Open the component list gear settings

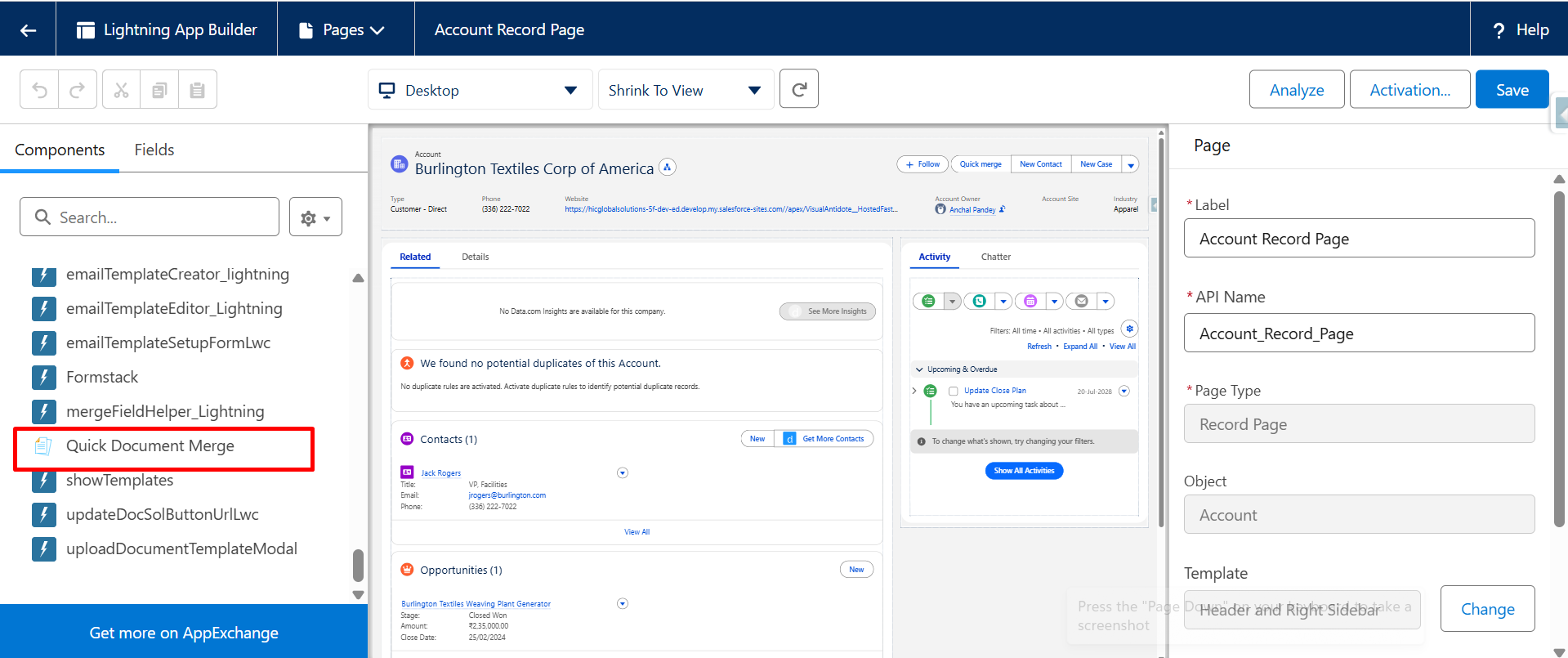(x=315, y=217)
